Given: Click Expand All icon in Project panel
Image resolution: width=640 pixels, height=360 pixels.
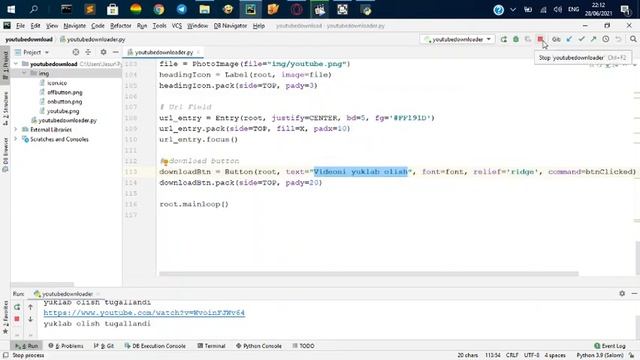Looking at the screenshot, I should click(x=88, y=52).
